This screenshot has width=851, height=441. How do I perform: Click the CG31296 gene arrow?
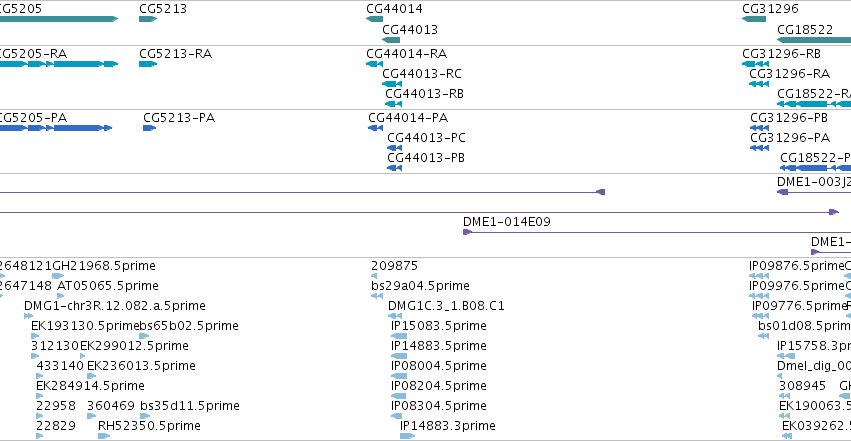[x=754, y=19]
